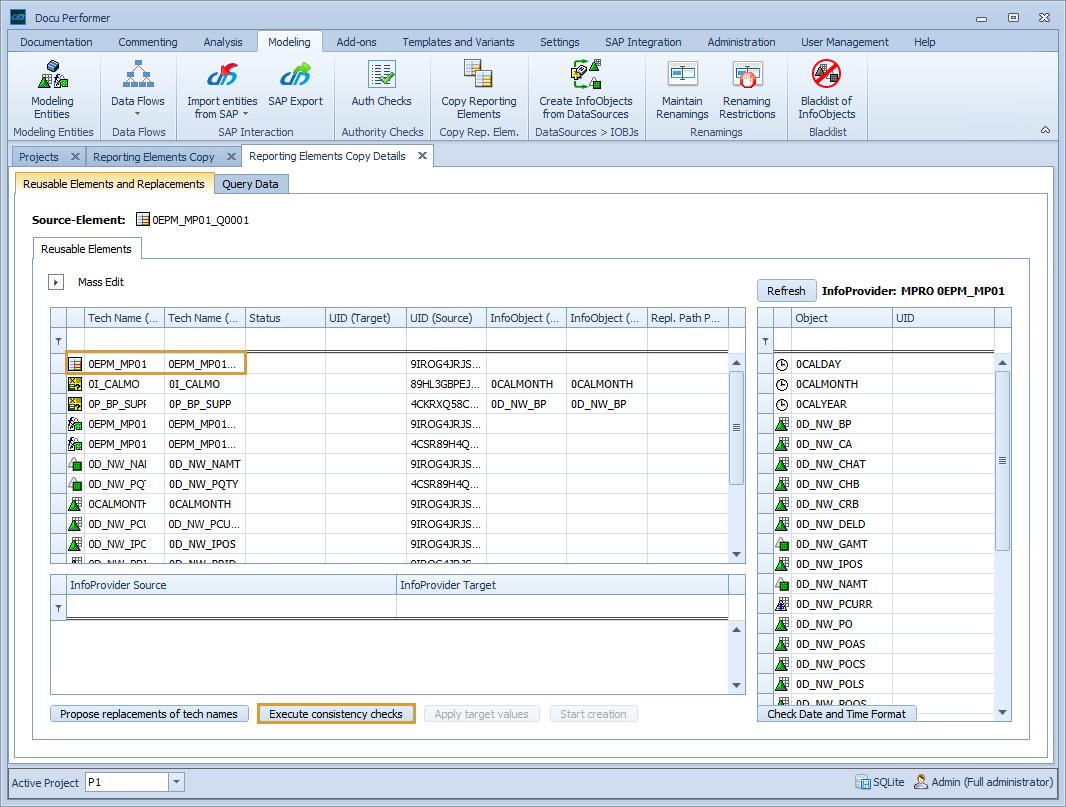Open the Data Flows tool
The width and height of the screenshot is (1066, 807).
point(138,85)
